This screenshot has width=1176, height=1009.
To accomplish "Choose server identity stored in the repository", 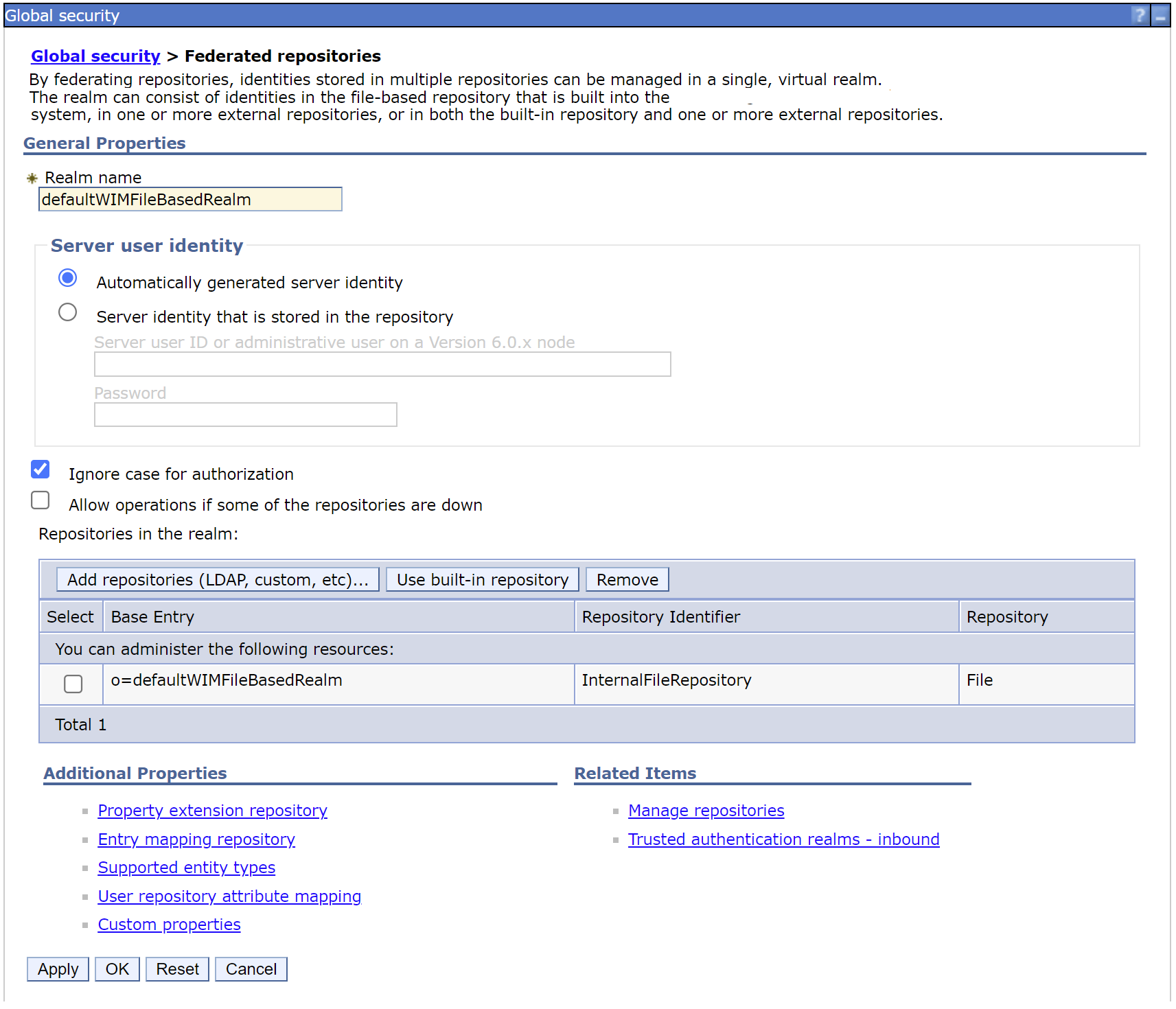I will pos(67,312).
